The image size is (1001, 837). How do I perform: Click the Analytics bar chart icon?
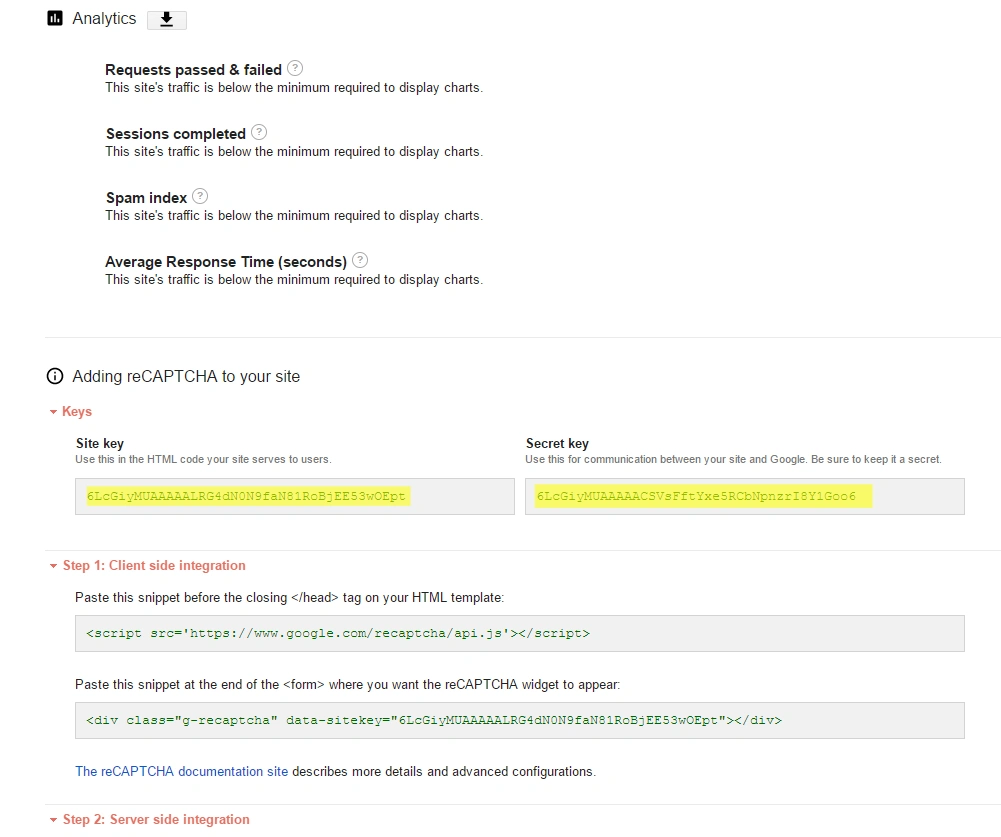pos(55,19)
